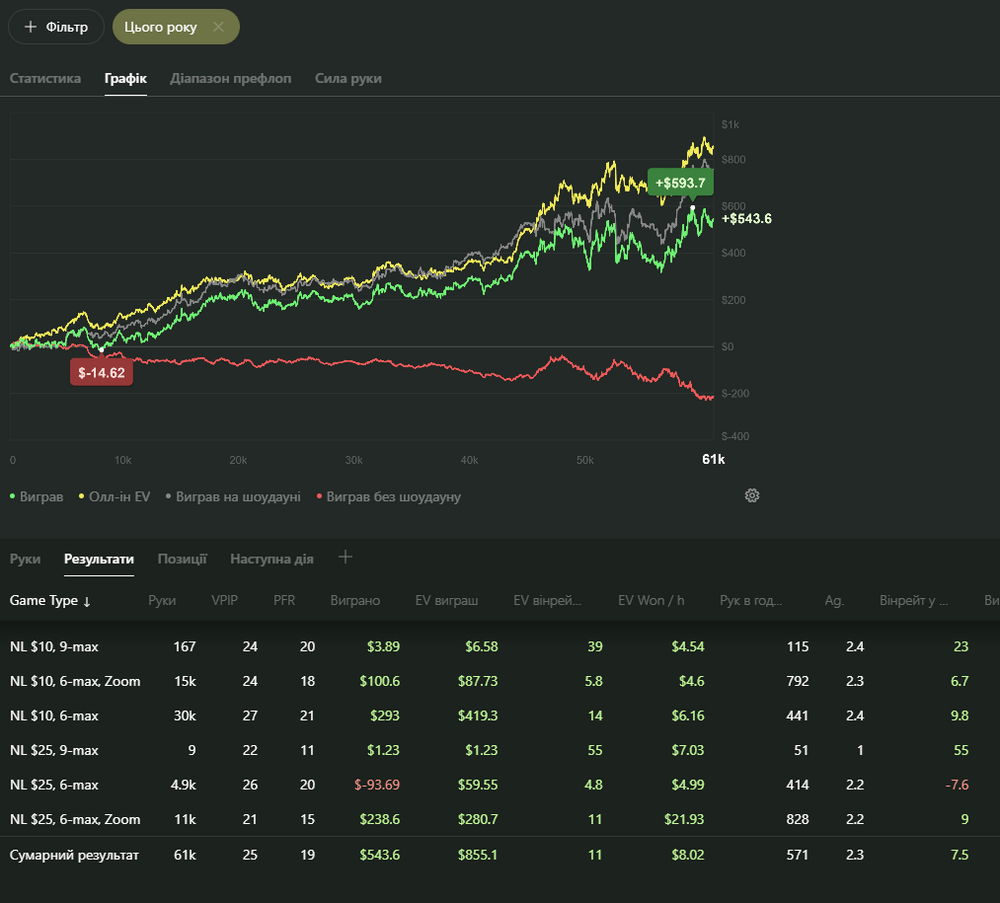The width and height of the screenshot is (1000, 903).
Task: Switch to the 'Статистика' tab
Action: click(x=46, y=78)
